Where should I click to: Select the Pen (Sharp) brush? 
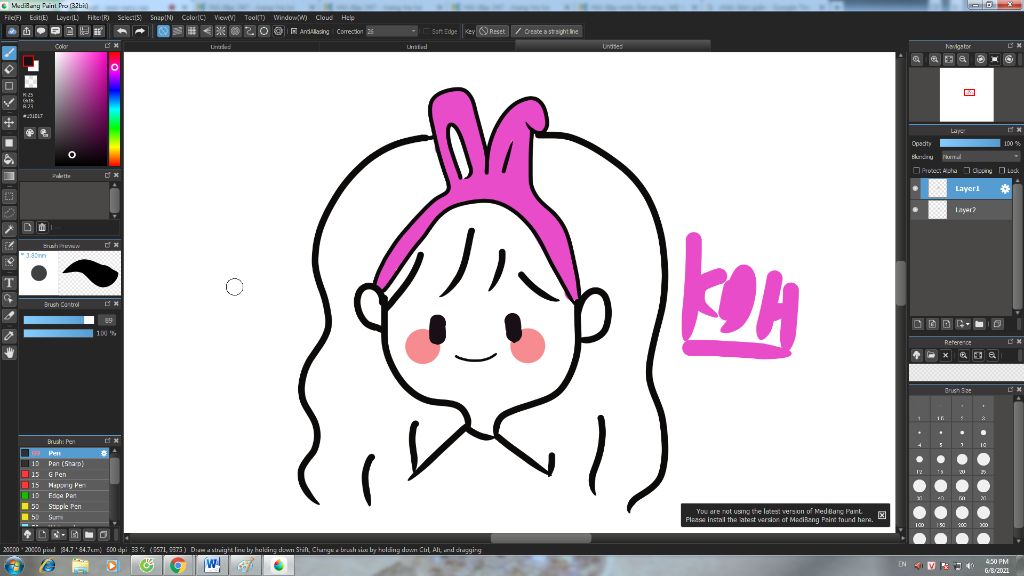(x=65, y=464)
